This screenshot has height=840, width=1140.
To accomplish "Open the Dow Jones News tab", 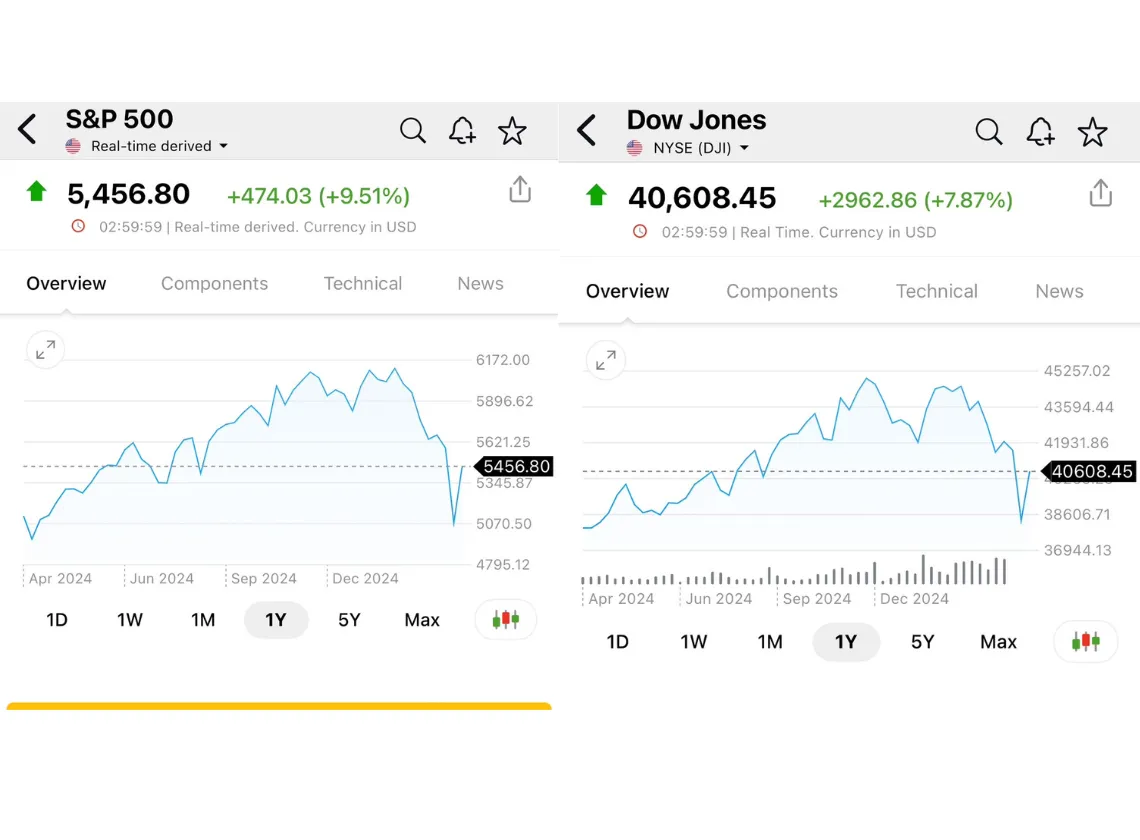I will [1059, 292].
